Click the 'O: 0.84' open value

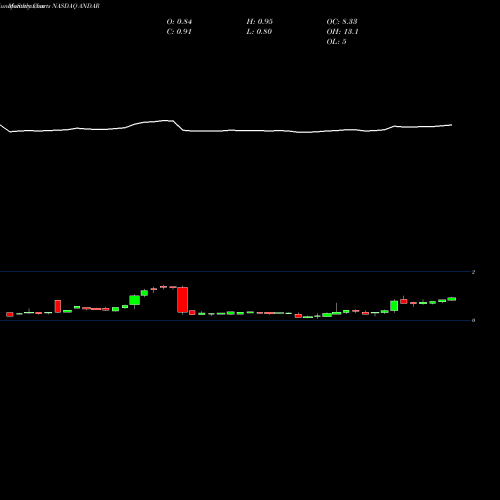click(179, 22)
